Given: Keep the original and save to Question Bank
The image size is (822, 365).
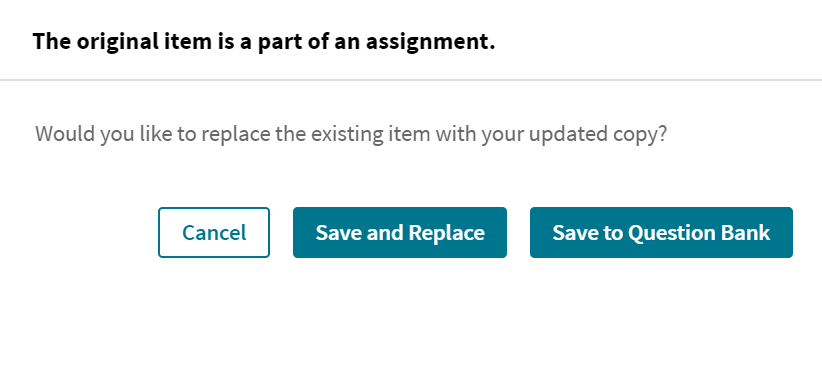Looking at the screenshot, I should (661, 232).
